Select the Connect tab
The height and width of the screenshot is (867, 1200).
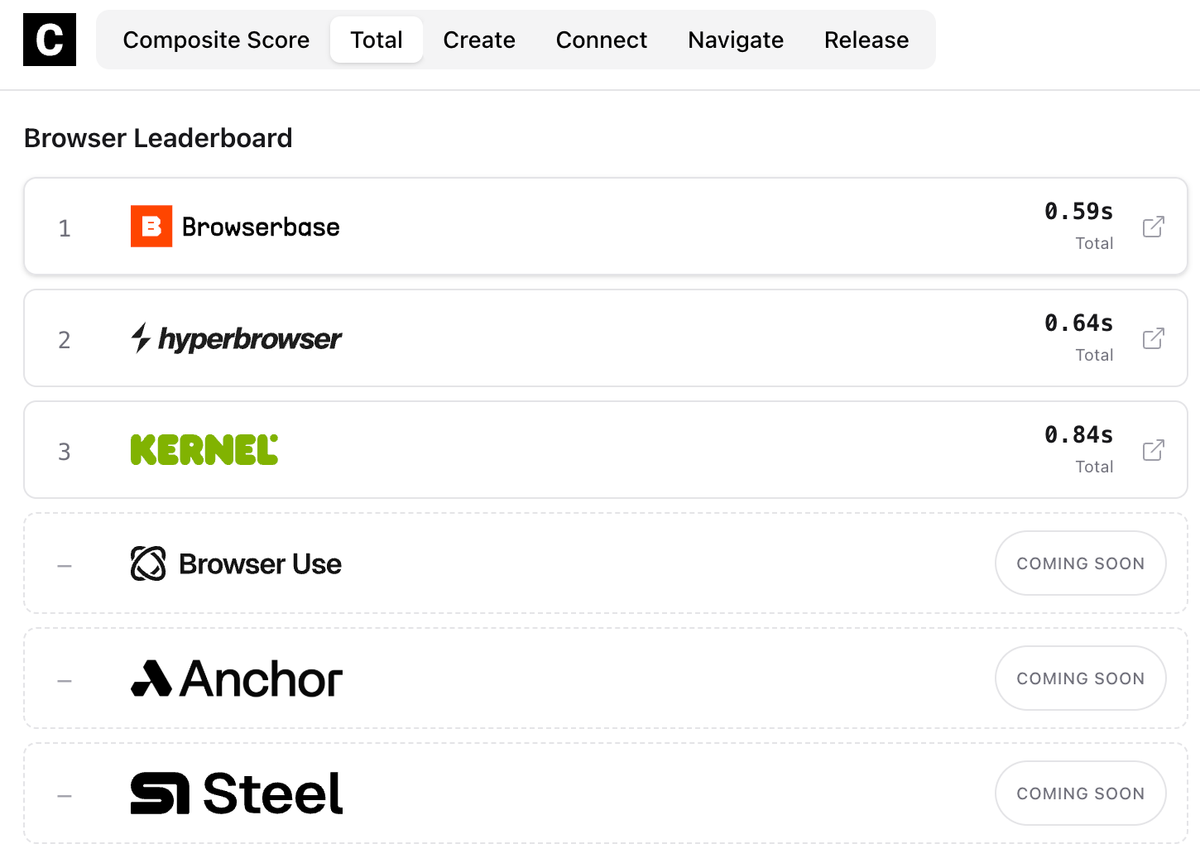pyautogui.click(x=601, y=40)
